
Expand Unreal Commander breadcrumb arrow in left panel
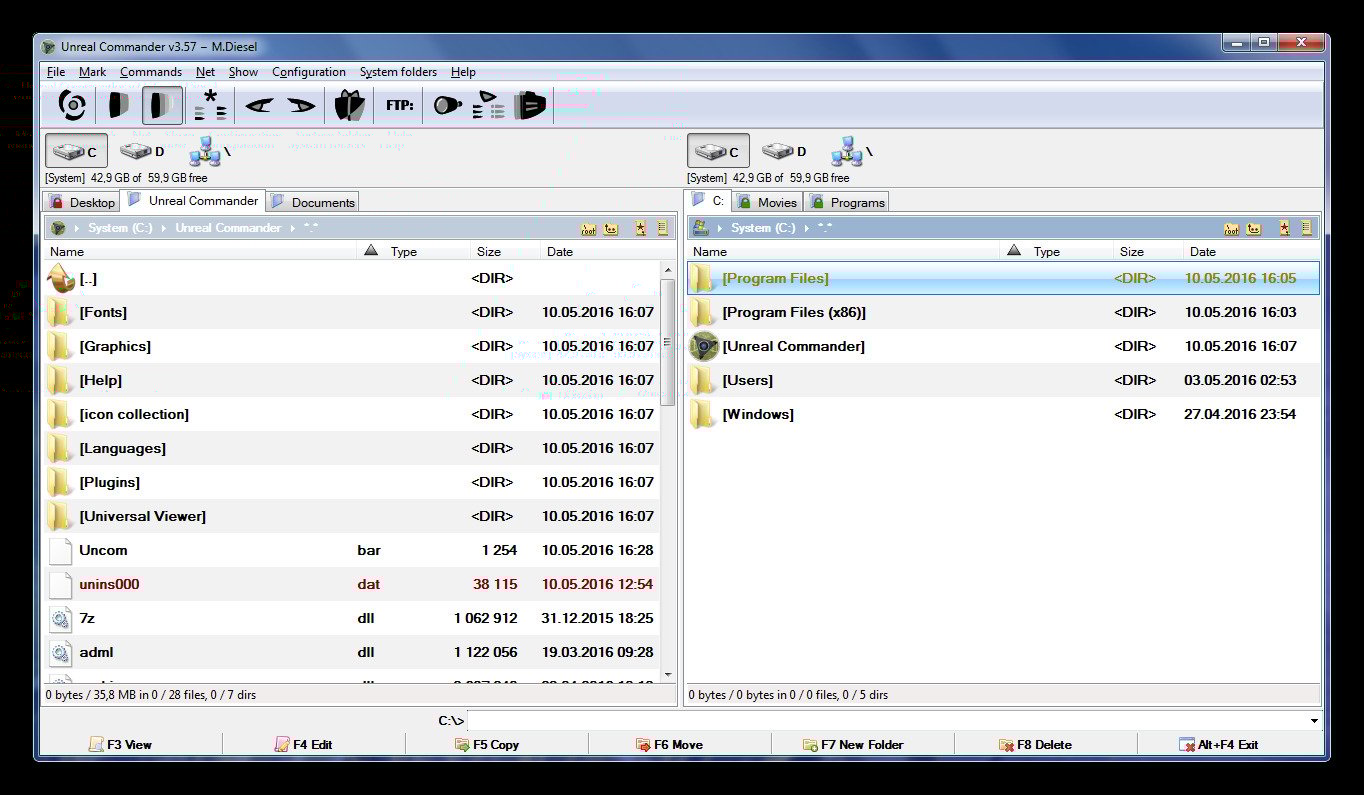tap(294, 228)
